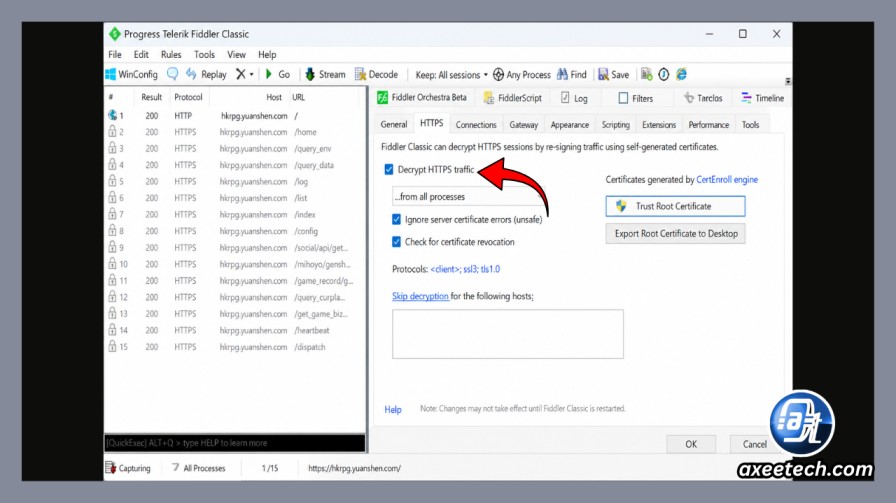
Task: Select session with URL /dispatch
Action: coord(235,347)
